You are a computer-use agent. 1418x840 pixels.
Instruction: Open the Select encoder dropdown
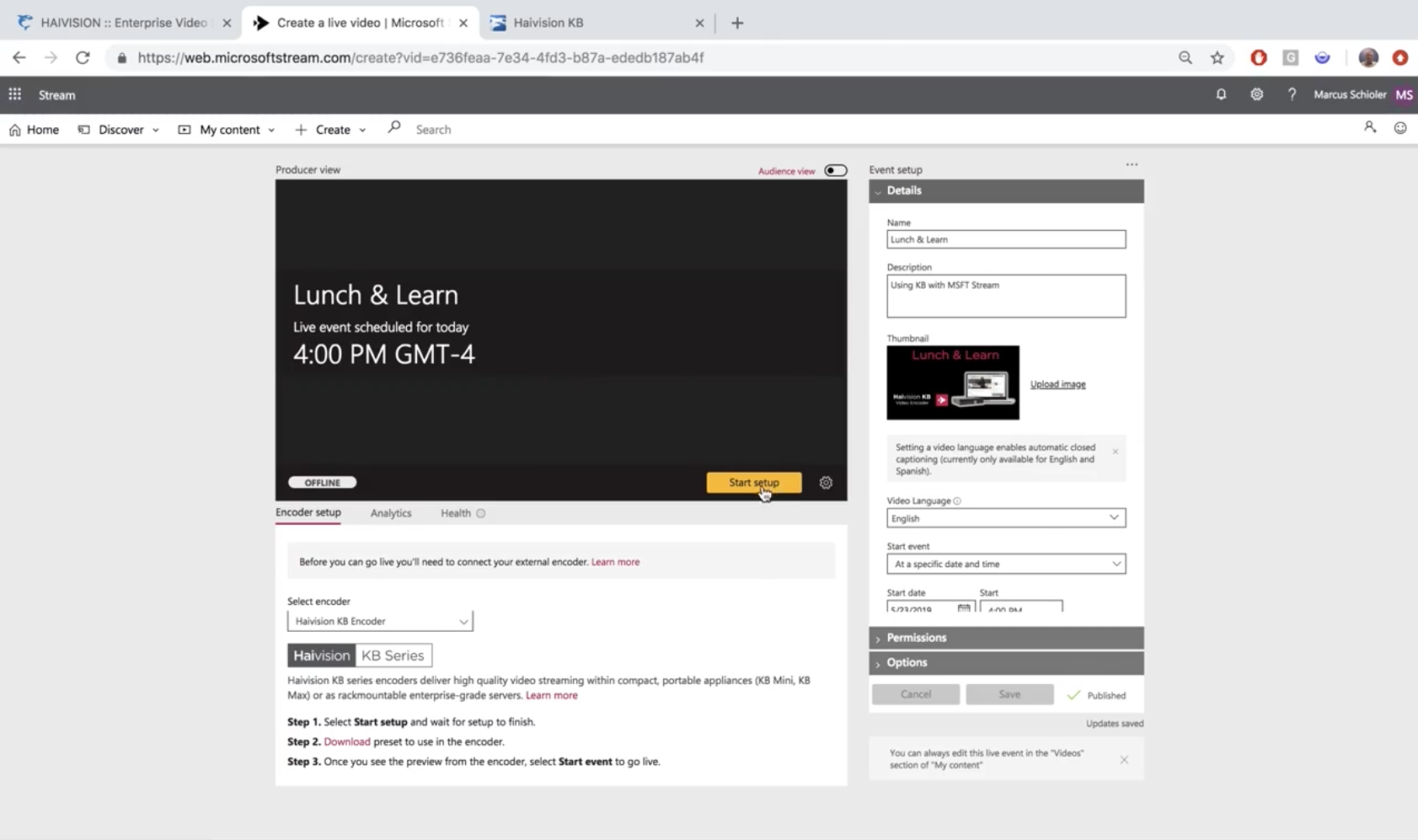[380, 621]
